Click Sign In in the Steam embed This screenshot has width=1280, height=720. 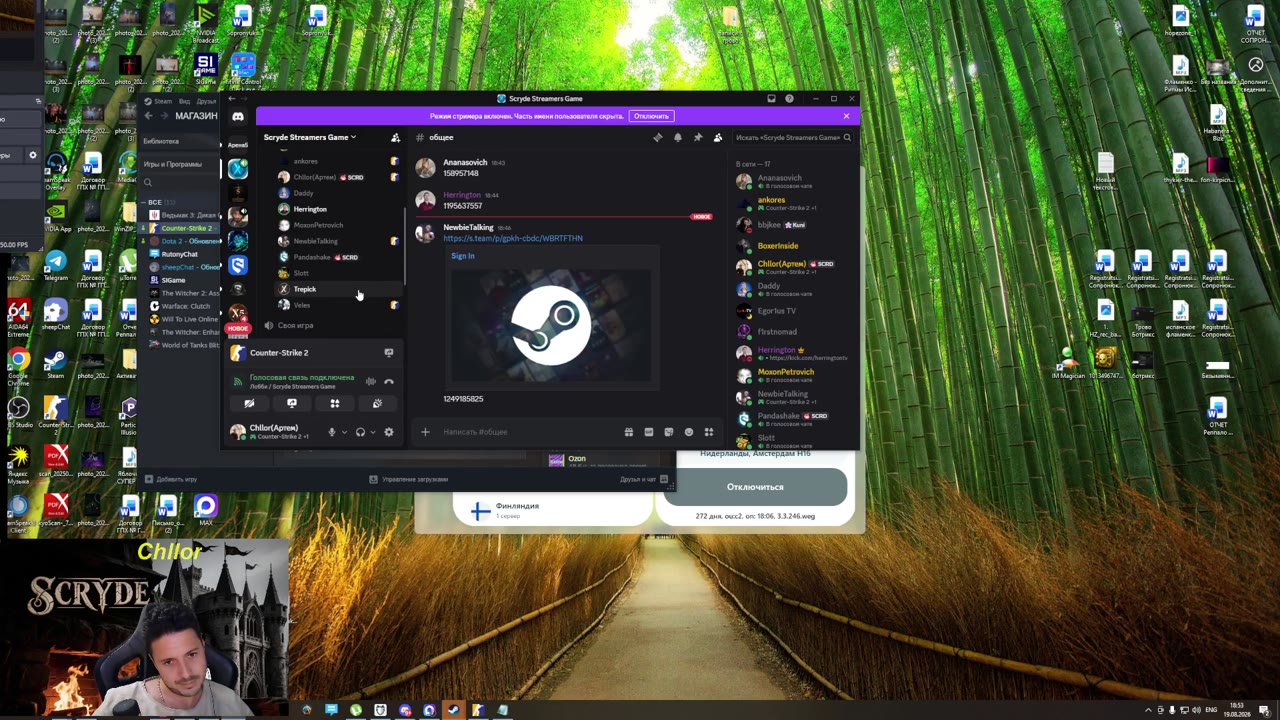[463, 256]
